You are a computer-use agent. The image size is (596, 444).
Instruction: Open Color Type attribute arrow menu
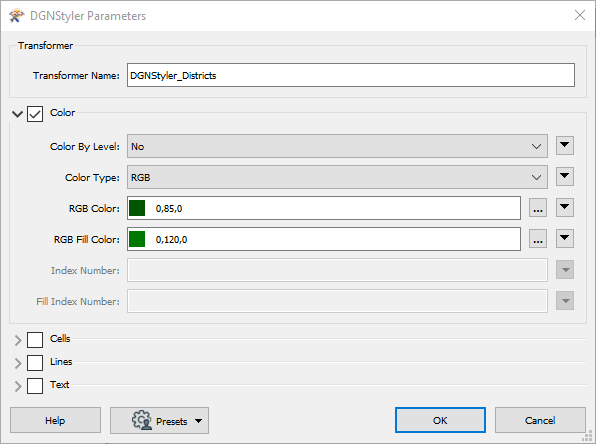point(565,177)
